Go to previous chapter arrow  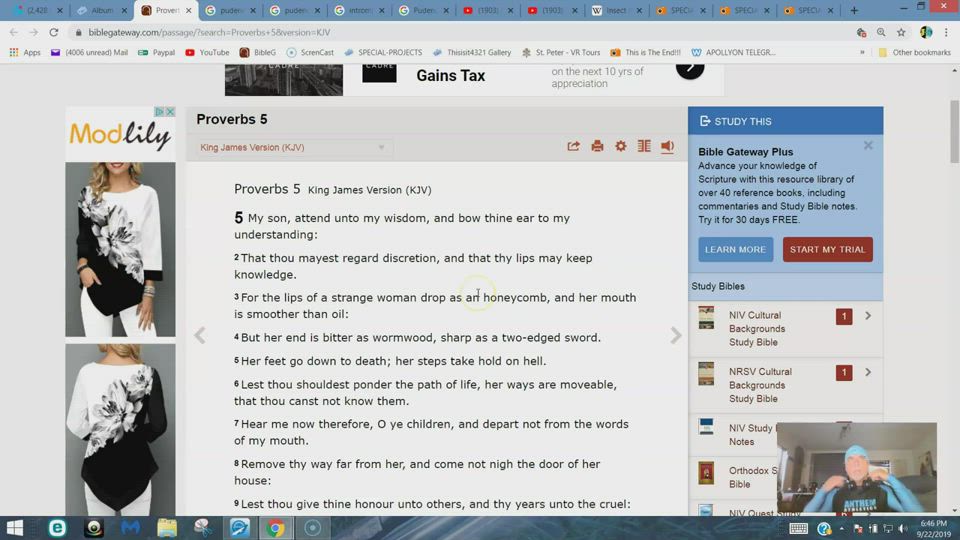pyautogui.click(x=200, y=336)
